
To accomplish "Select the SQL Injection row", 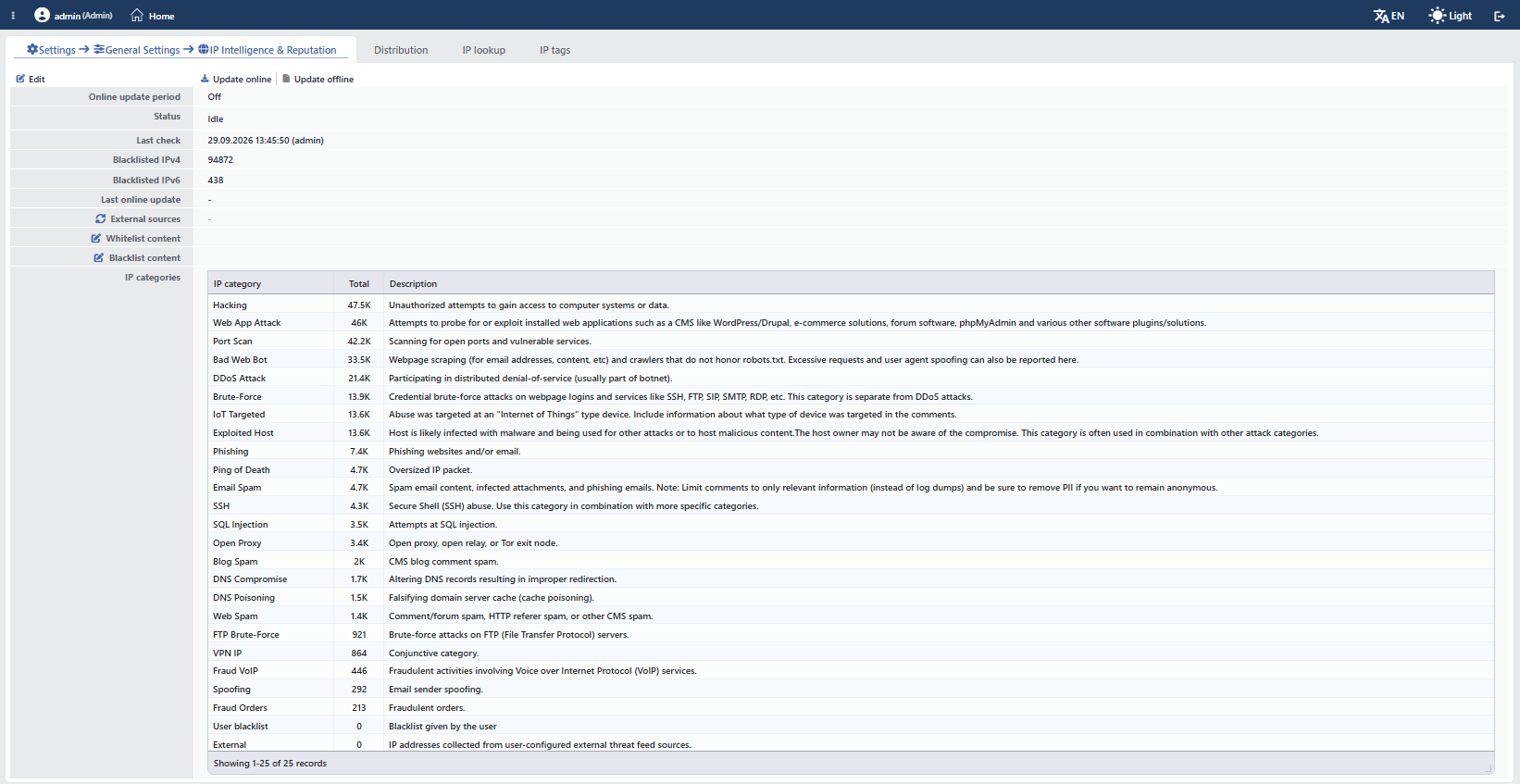I will [x=851, y=525].
